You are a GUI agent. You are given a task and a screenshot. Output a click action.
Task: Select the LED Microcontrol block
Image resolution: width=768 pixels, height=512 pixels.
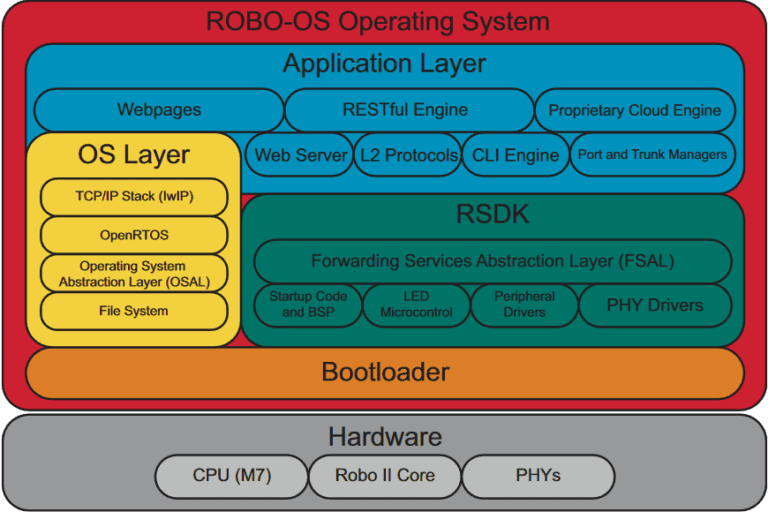click(x=416, y=305)
